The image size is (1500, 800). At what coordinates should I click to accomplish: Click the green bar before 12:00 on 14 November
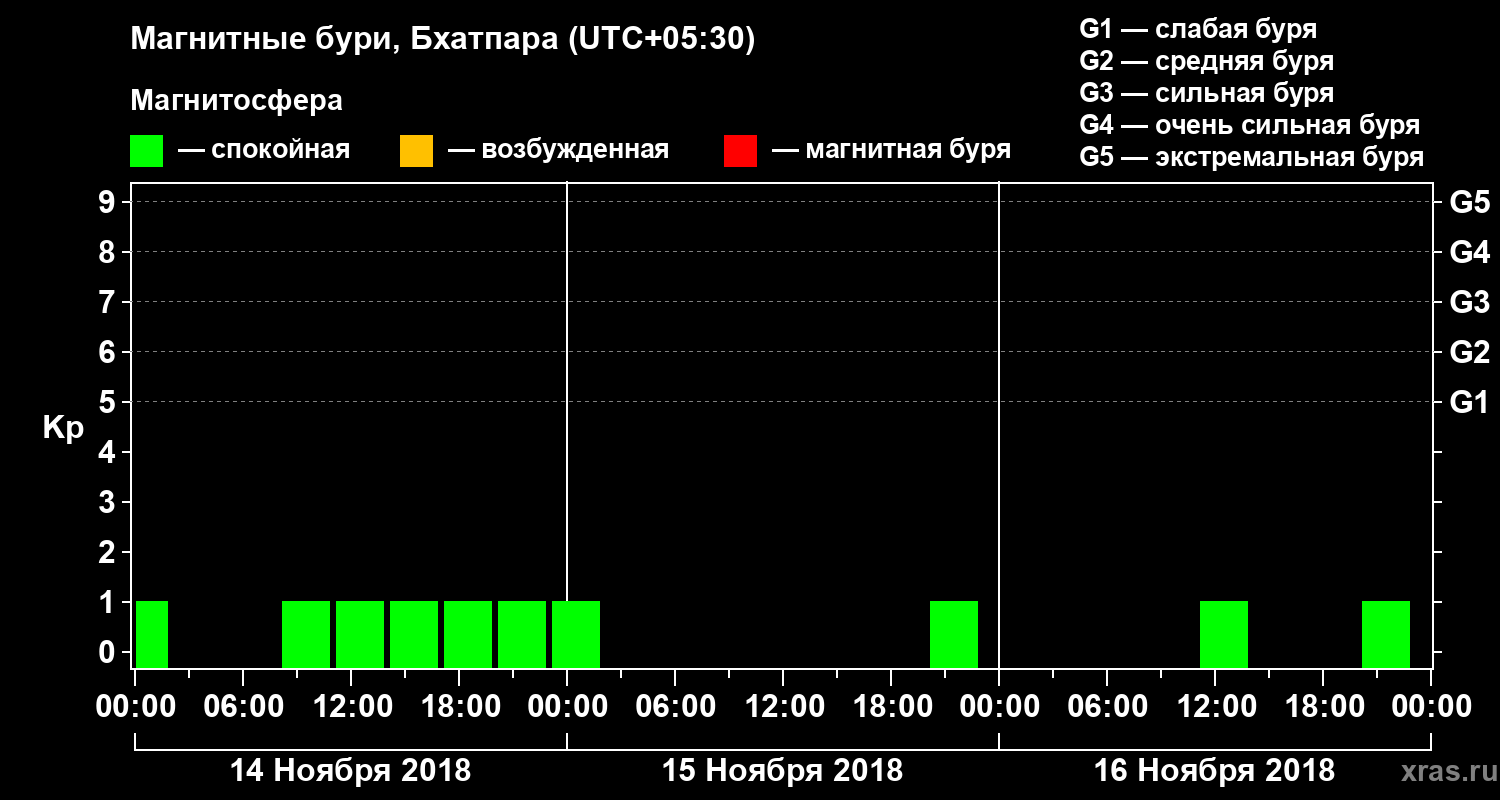click(x=306, y=634)
